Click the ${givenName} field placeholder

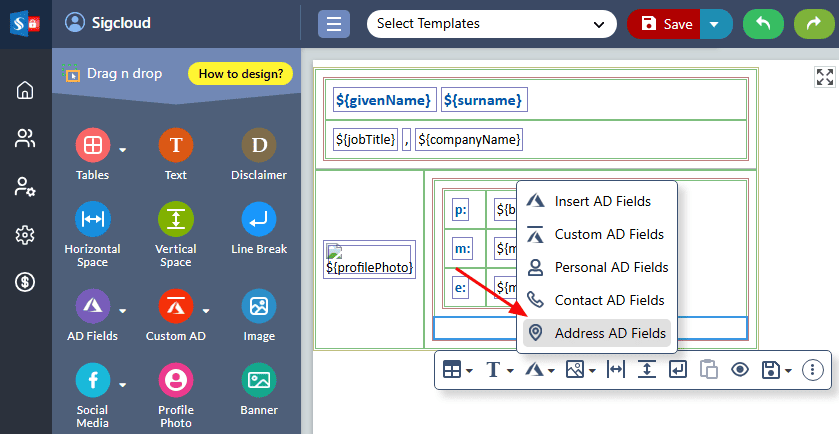click(385, 100)
